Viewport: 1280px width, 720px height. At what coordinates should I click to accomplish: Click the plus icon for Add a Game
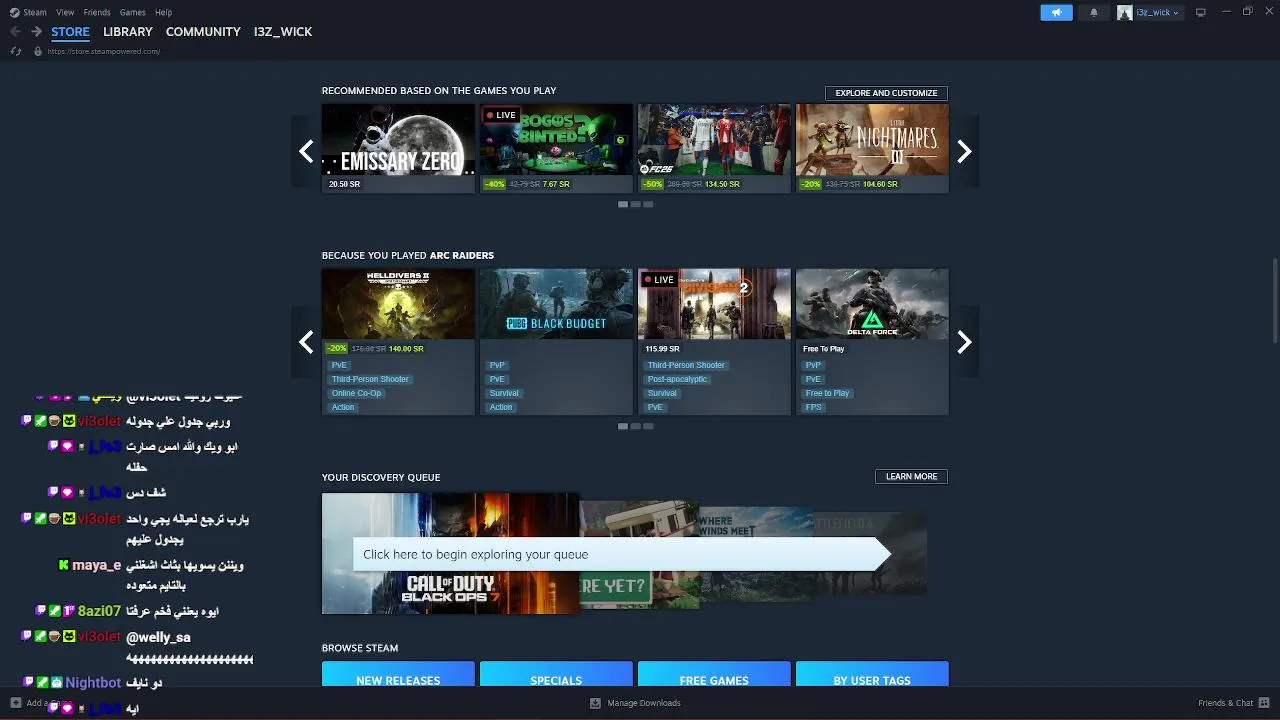15,703
